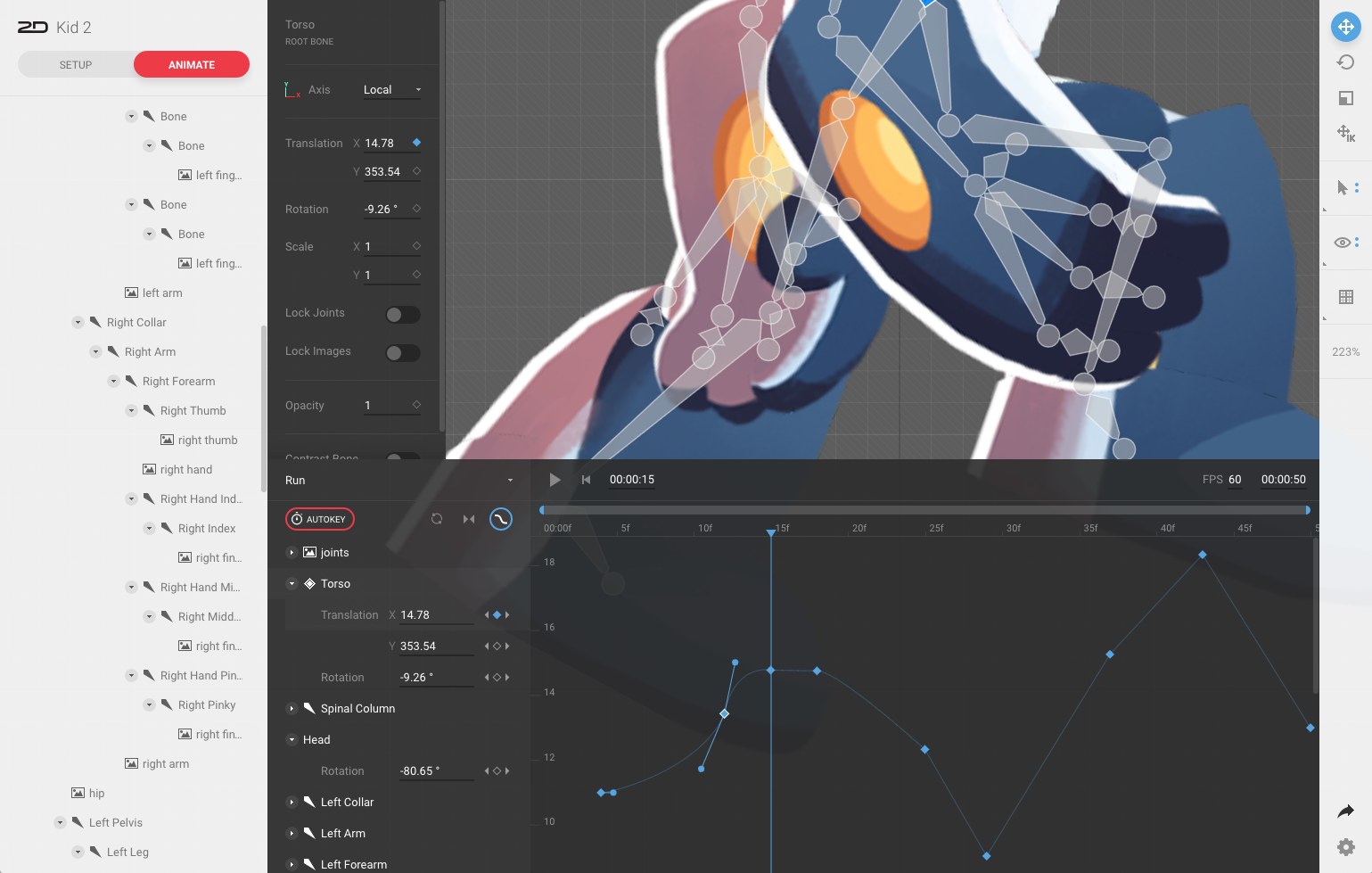The height and width of the screenshot is (873, 1372).
Task: Toggle the Lock Joints switch
Action: coord(403,314)
